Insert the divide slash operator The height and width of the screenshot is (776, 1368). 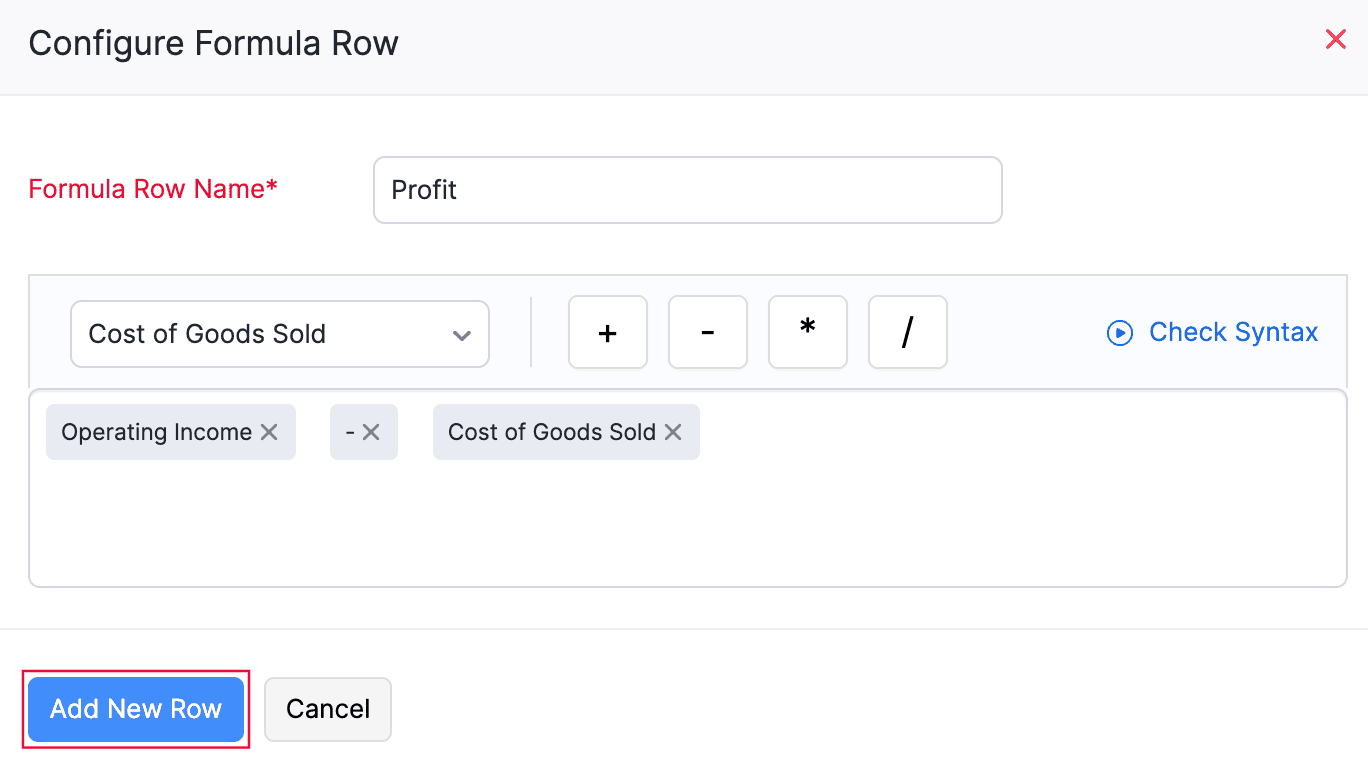pyautogui.click(x=907, y=333)
